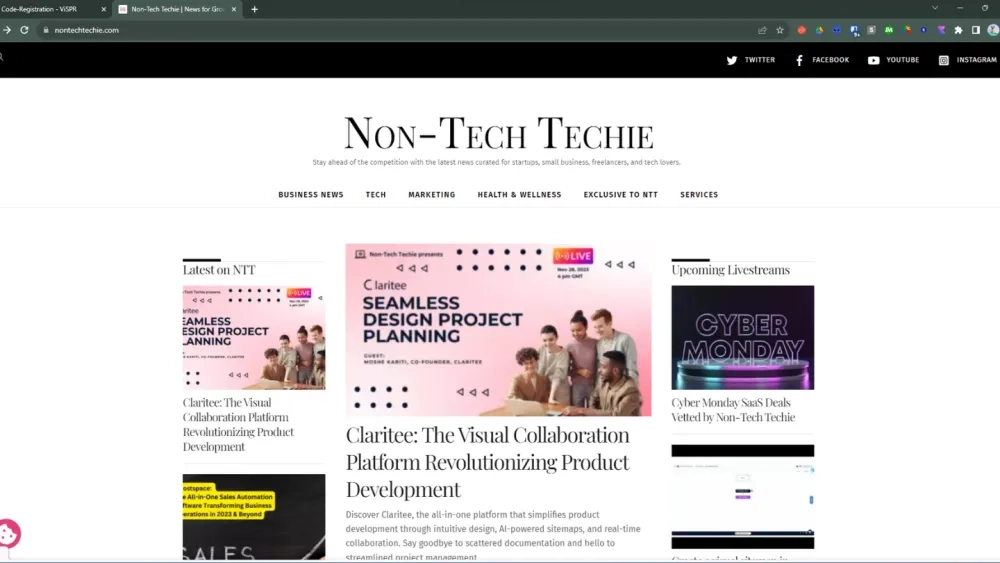Viewport: 1000px width, 563px height.
Task: Click the Latest on NTT heading
Action: (219, 270)
